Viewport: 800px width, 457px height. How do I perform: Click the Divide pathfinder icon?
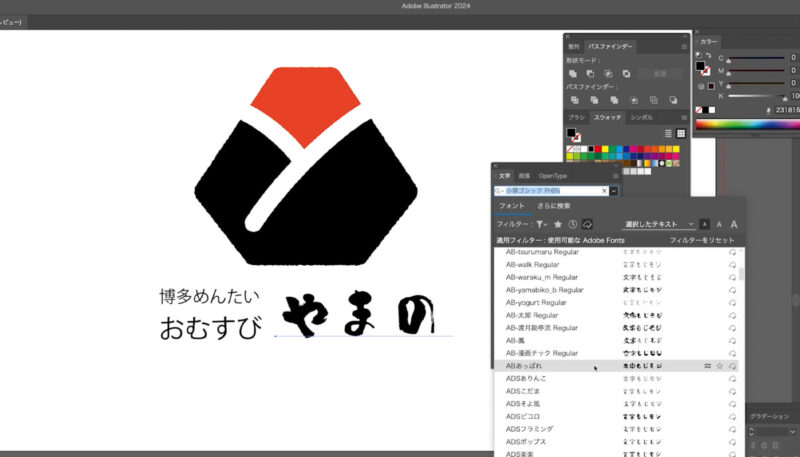point(575,100)
